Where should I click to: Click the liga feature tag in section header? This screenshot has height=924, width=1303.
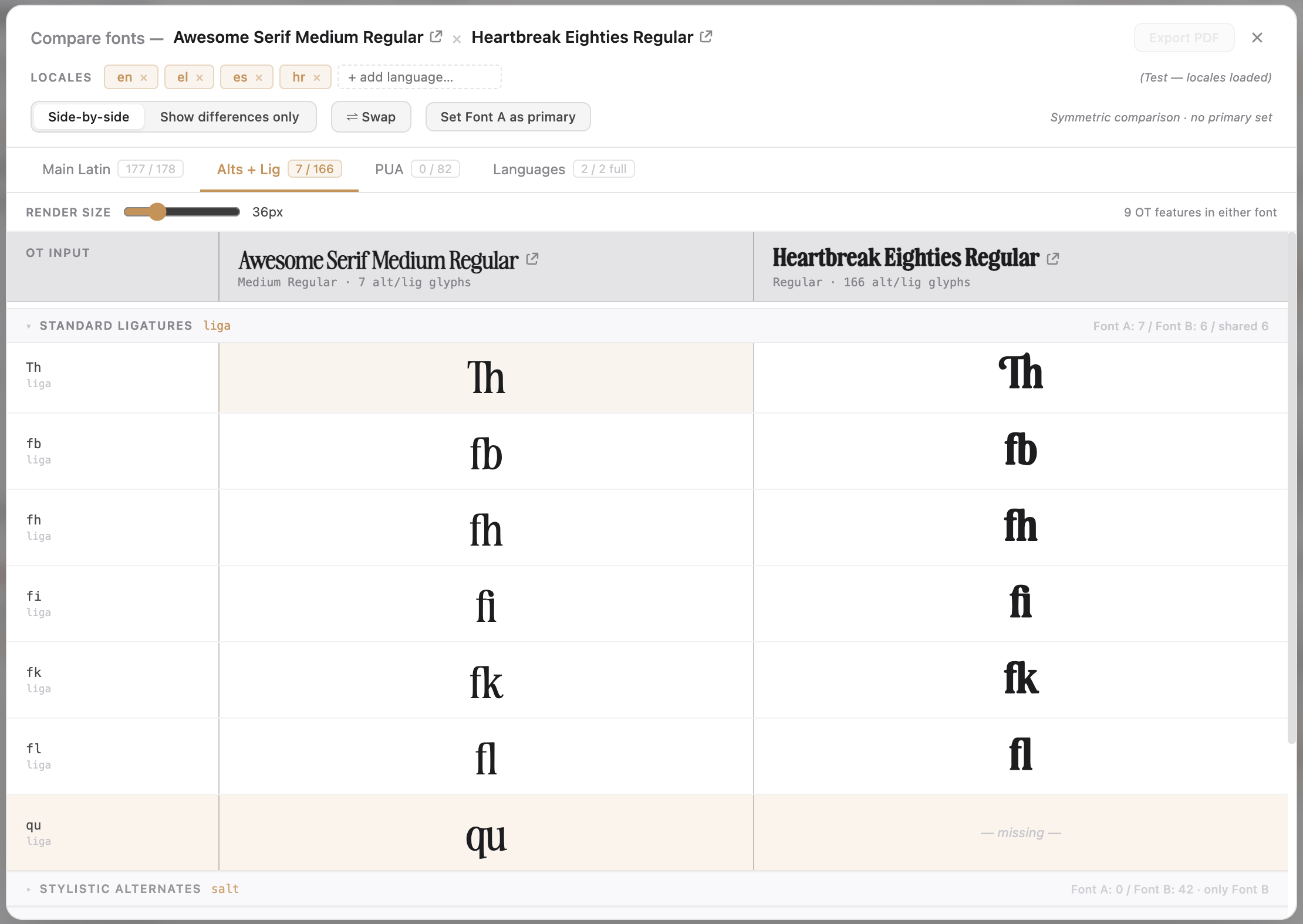pyautogui.click(x=217, y=326)
